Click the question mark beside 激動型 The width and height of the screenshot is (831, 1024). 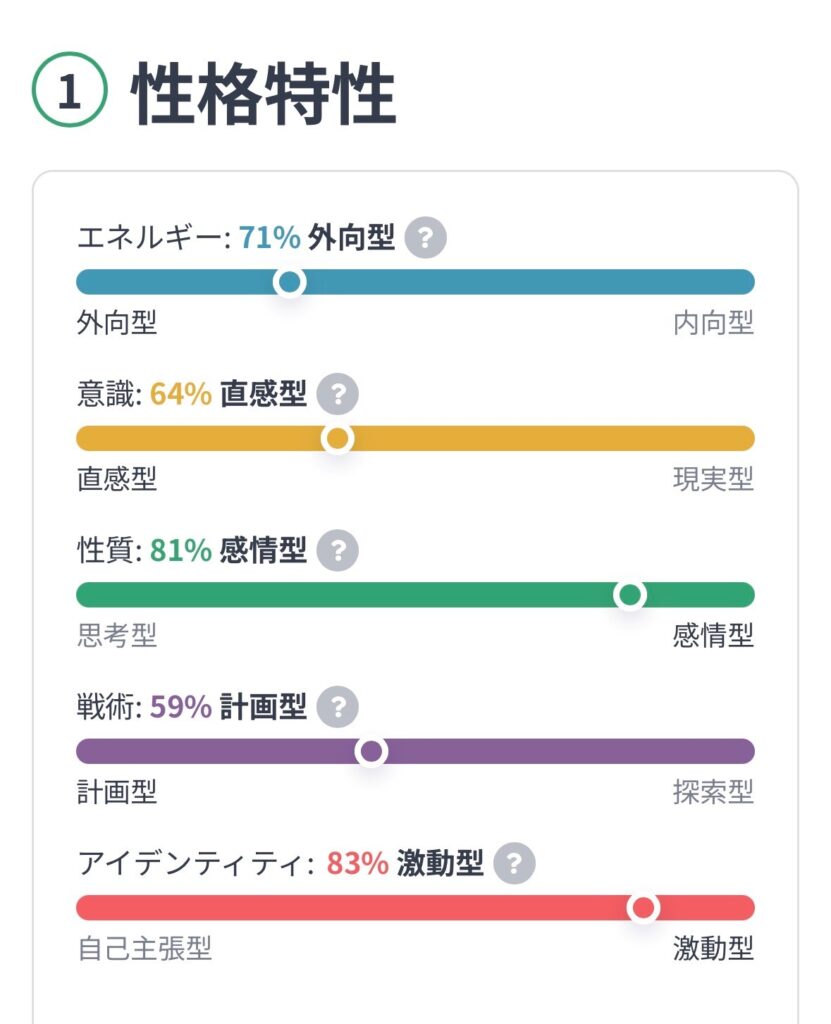click(x=515, y=864)
